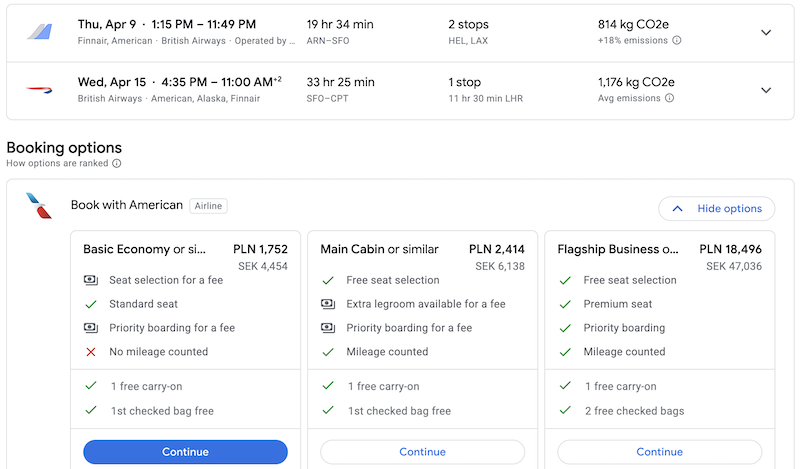800x469 pixels.
Task: Click the checkmark beside Standard seat
Action: click(91, 304)
